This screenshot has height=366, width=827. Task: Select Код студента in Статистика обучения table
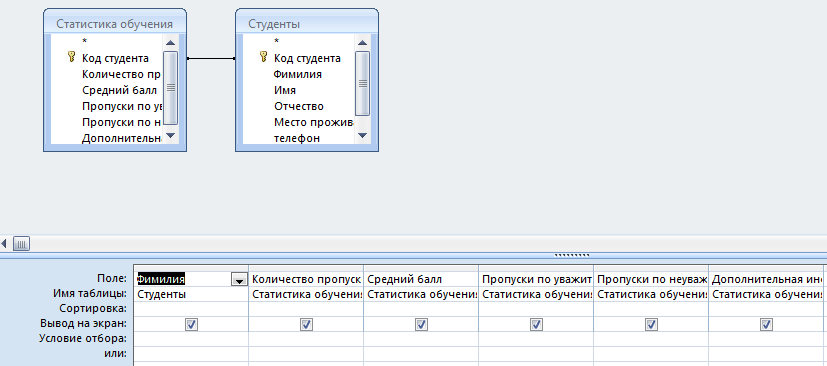click(x=115, y=58)
